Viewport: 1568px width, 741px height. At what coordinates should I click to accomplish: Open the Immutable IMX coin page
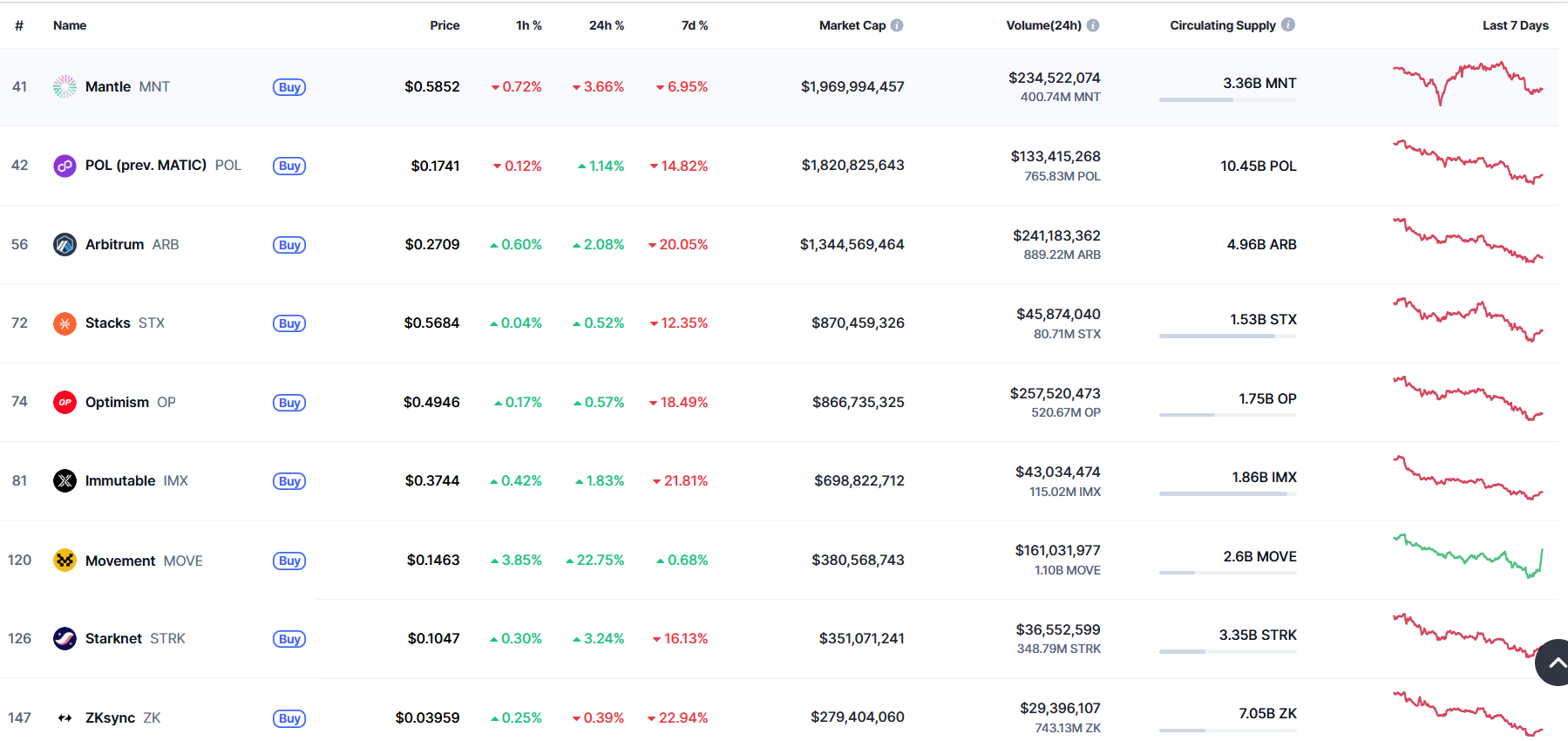[x=136, y=480]
